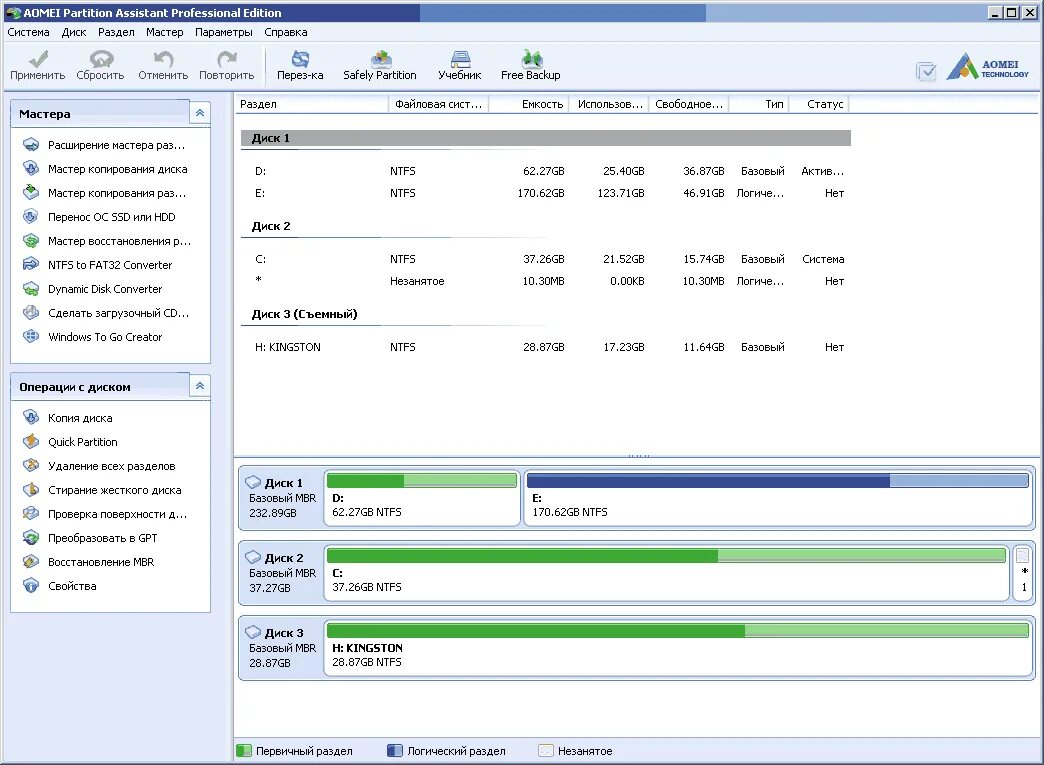Choose Удаление всех разделов operation
Viewport: 1044px width, 765px height.
[99, 466]
